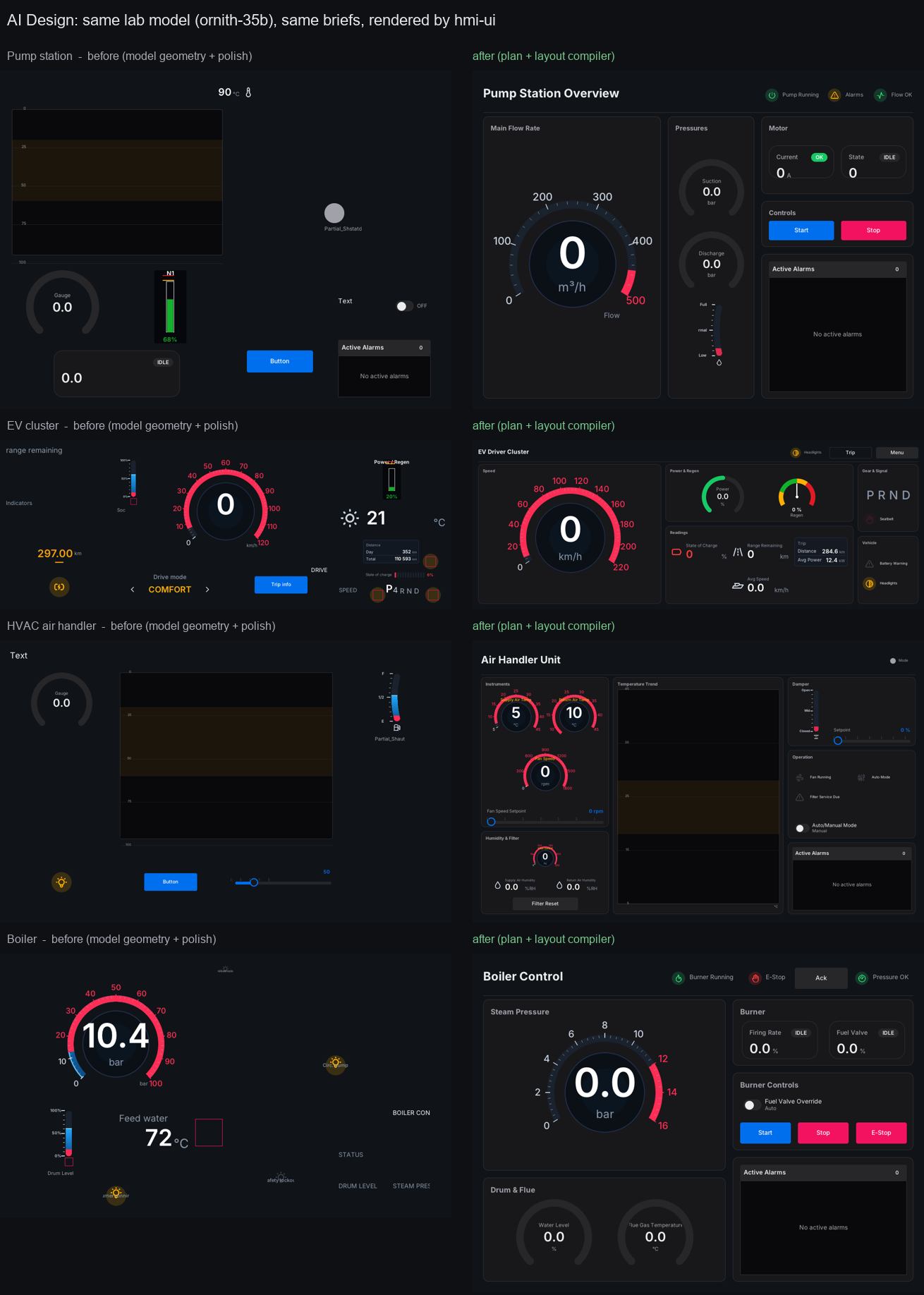Click the E-Stop button in Burner Controls
The height and width of the screenshot is (1295, 924).
(881, 1133)
